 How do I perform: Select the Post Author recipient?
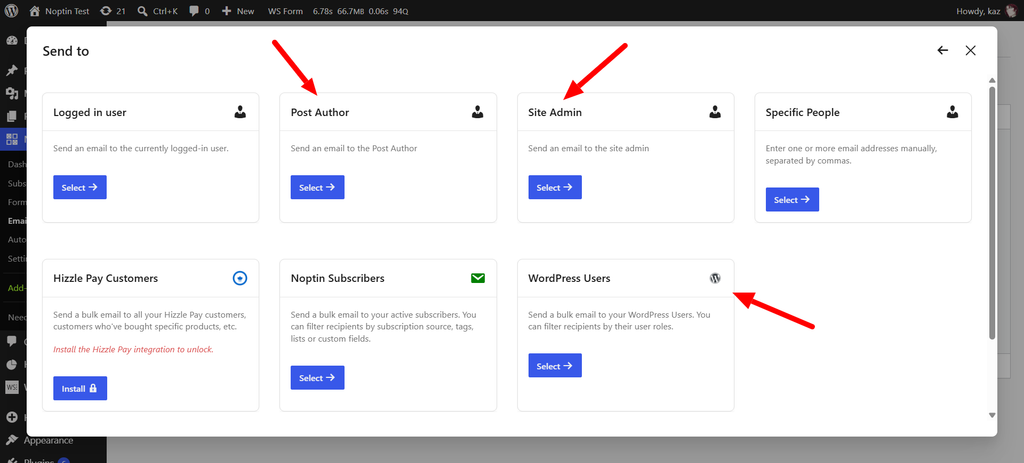click(x=317, y=187)
